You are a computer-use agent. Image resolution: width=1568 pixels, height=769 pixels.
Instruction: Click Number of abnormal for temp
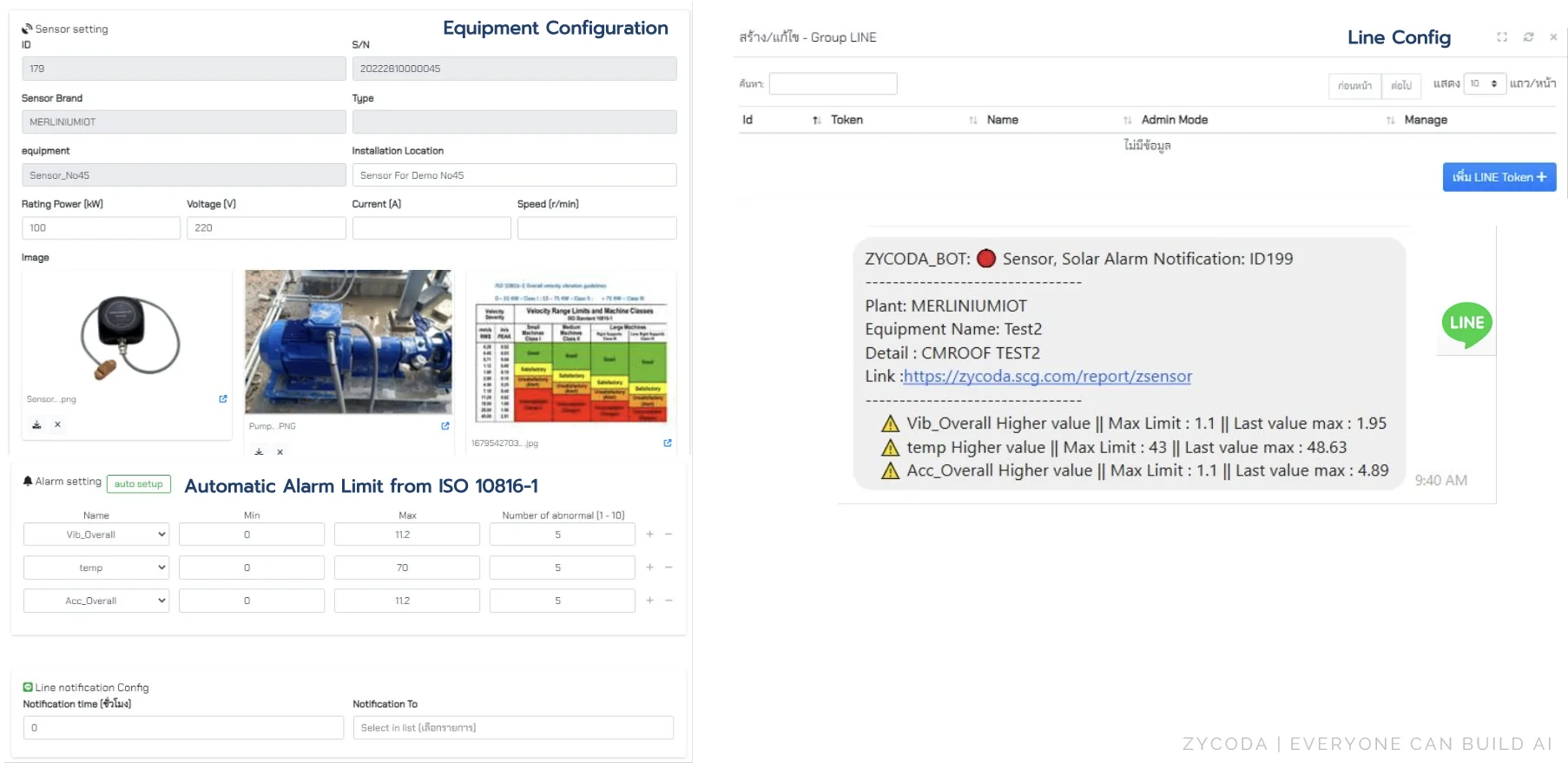pos(562,568)
